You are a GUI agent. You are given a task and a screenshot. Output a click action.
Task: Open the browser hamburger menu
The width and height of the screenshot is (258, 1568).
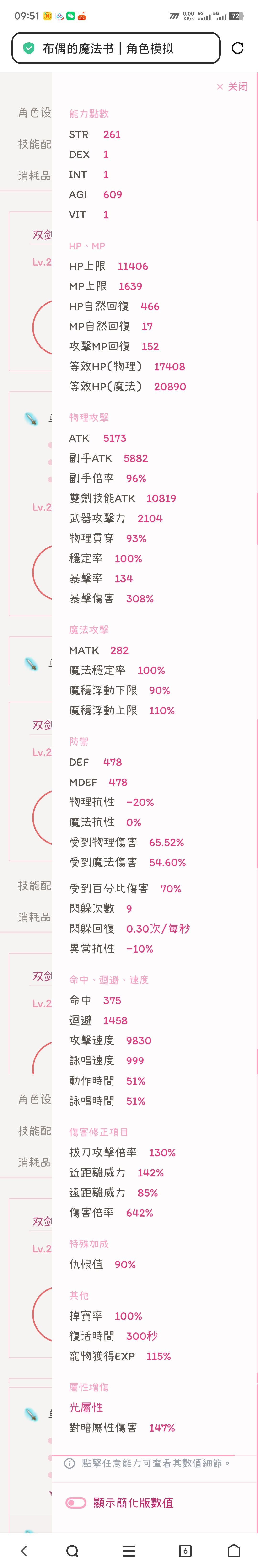128,1550
